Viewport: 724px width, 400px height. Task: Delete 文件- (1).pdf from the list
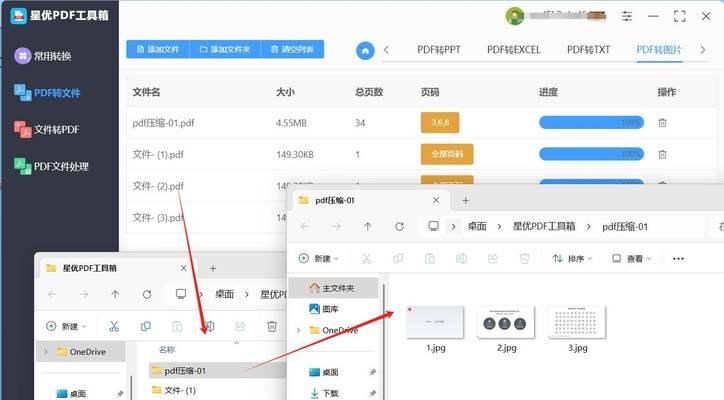pyautogui.click(x=662, y=154)
